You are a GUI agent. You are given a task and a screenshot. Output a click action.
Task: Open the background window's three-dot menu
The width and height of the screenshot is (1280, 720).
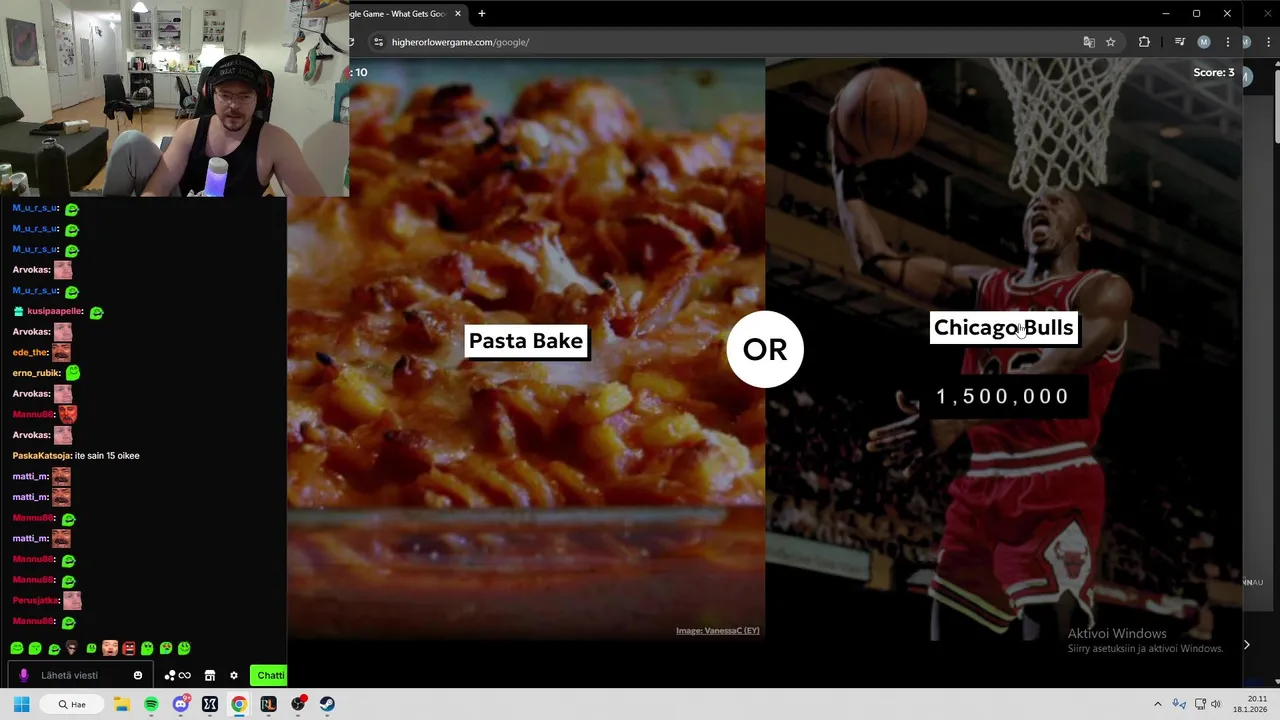click(1268, 42)
